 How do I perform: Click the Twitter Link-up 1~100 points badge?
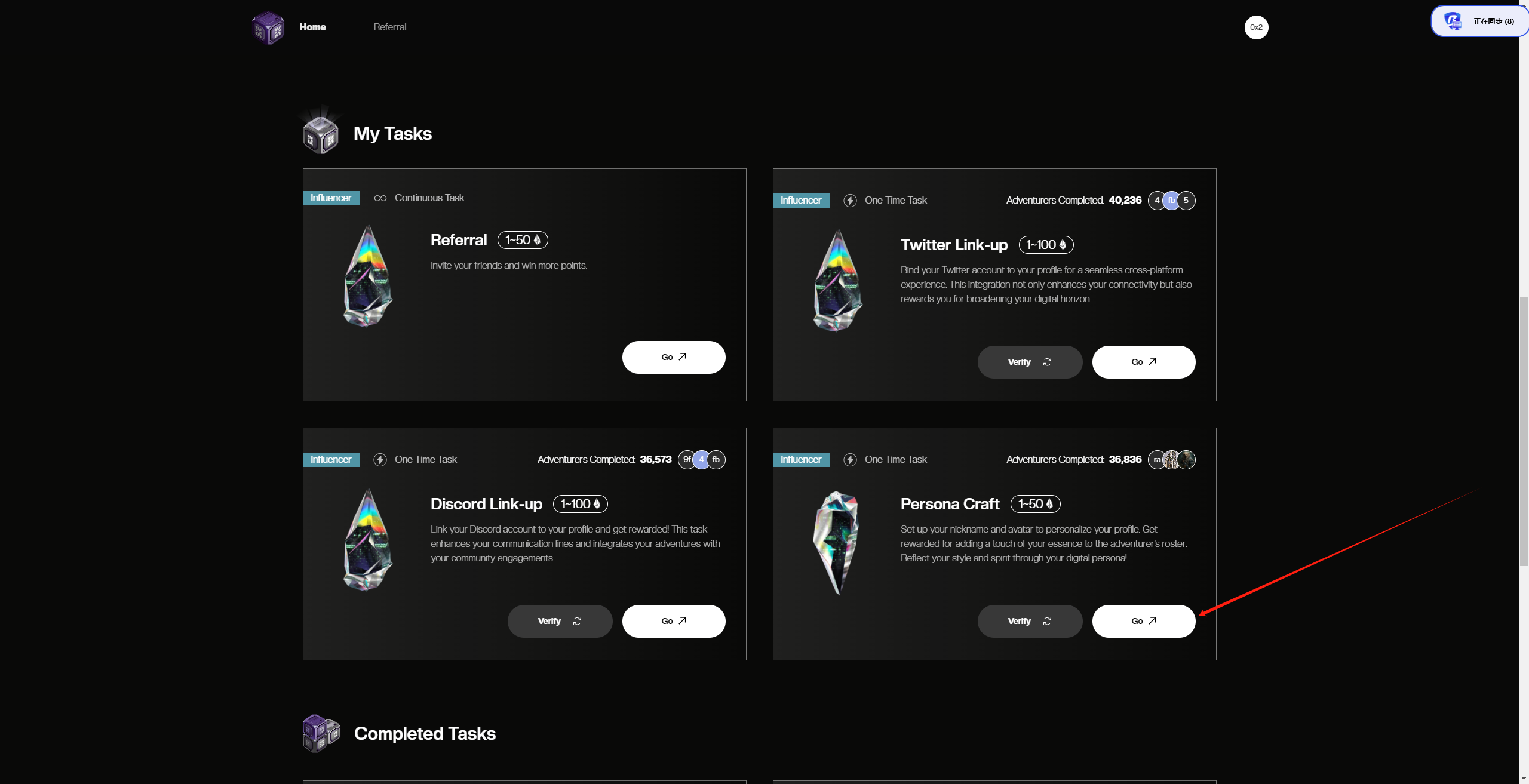[1046, 245]
